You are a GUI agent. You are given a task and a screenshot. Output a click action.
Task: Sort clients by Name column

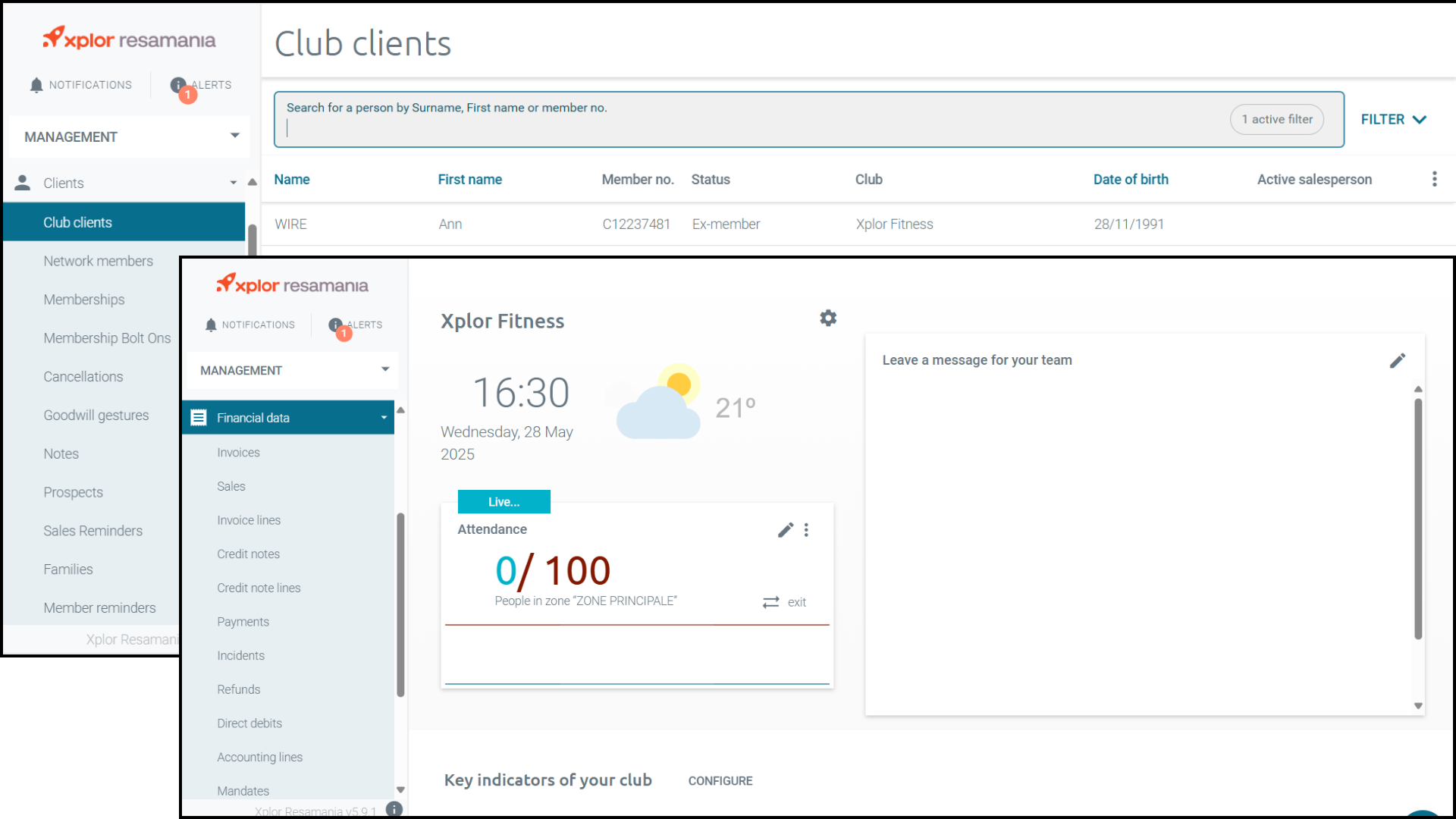pyautogui.click(x=292, y=180)
